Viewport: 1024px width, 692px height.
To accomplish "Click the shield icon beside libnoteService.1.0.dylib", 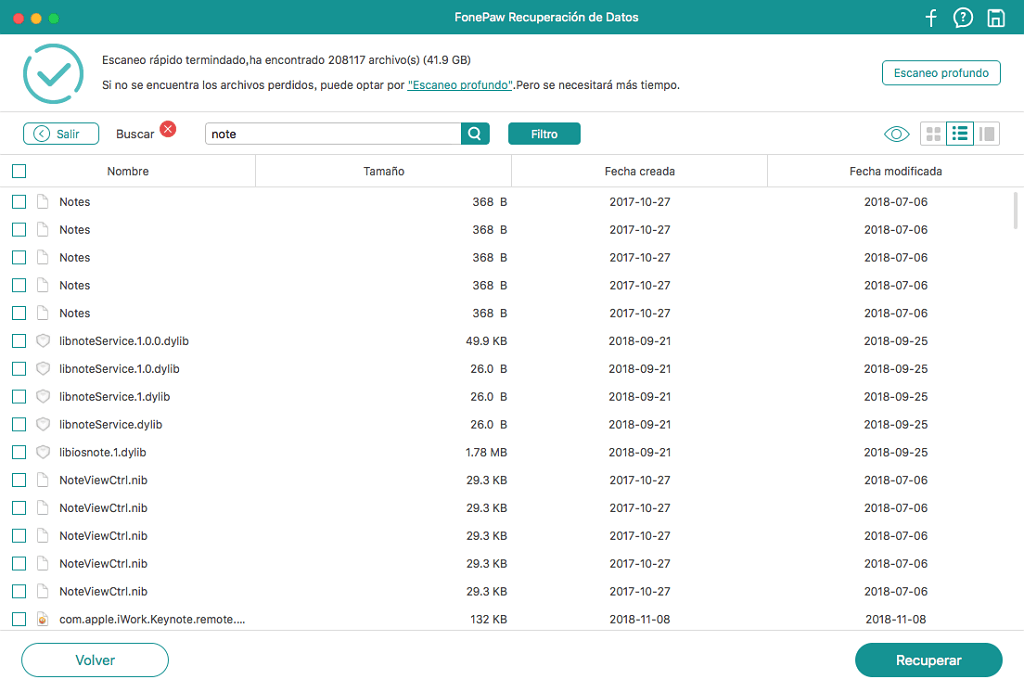I will pos(42,369).
